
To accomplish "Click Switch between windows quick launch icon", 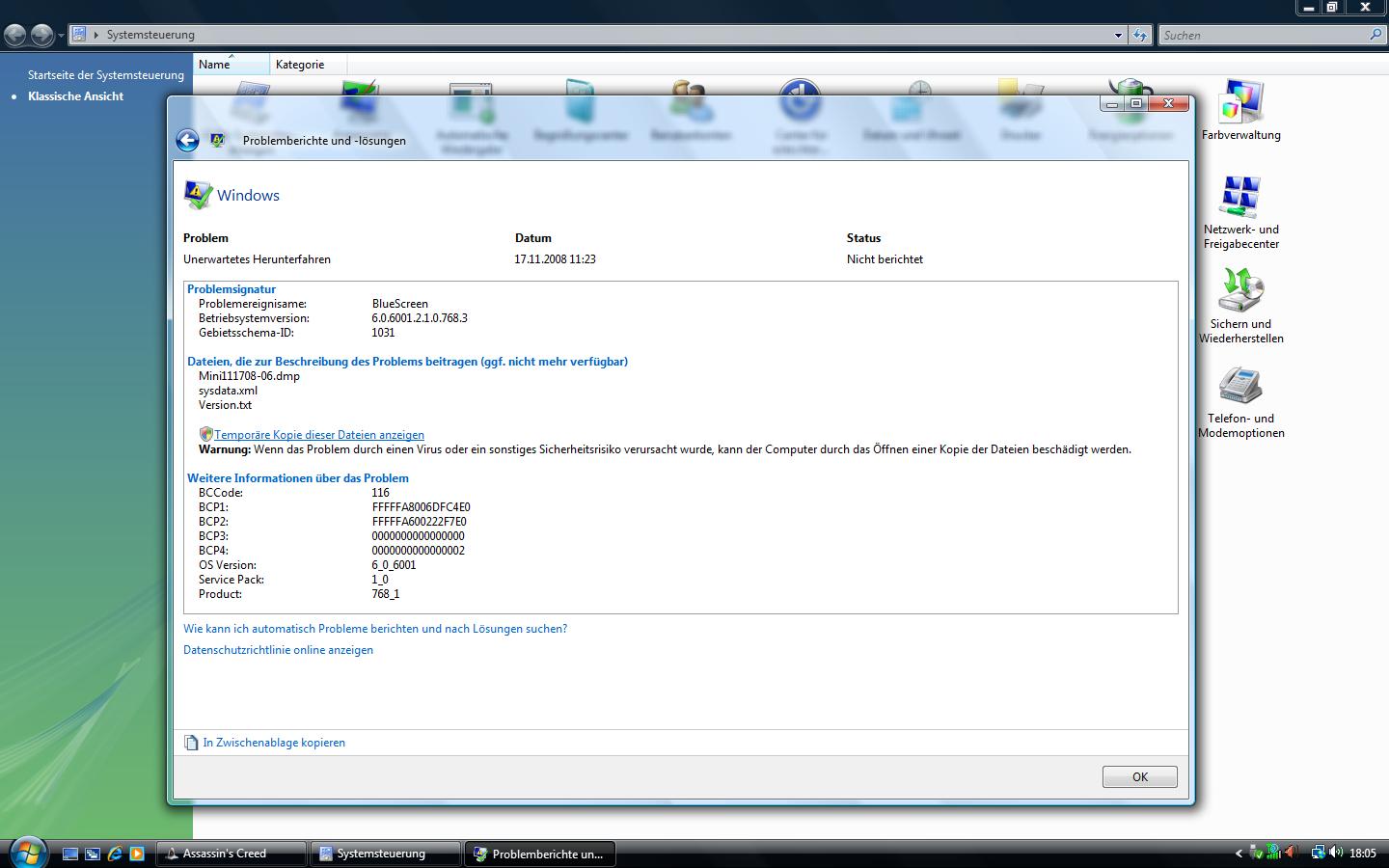I will [x=93, y=854].
